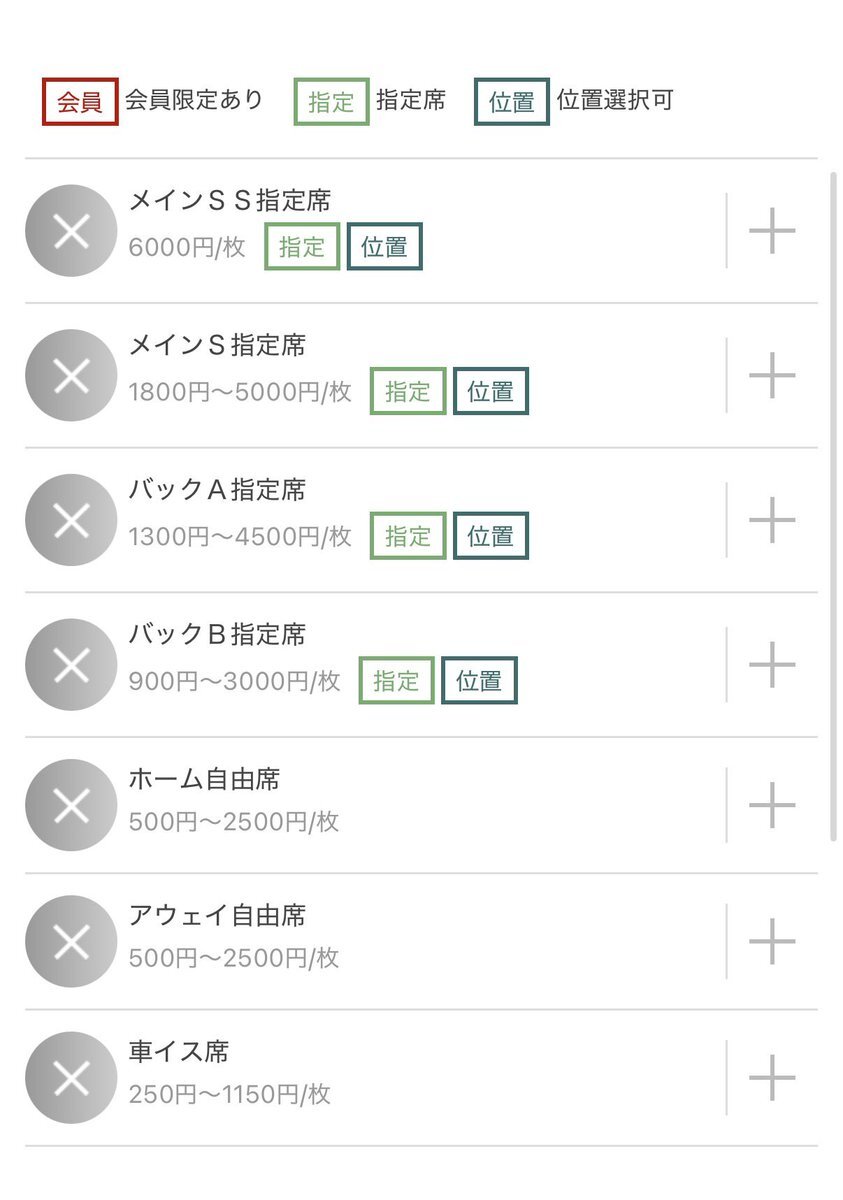Click the X icon beside バックＡ指定席
843x1200 pixels.
(71, 520)
